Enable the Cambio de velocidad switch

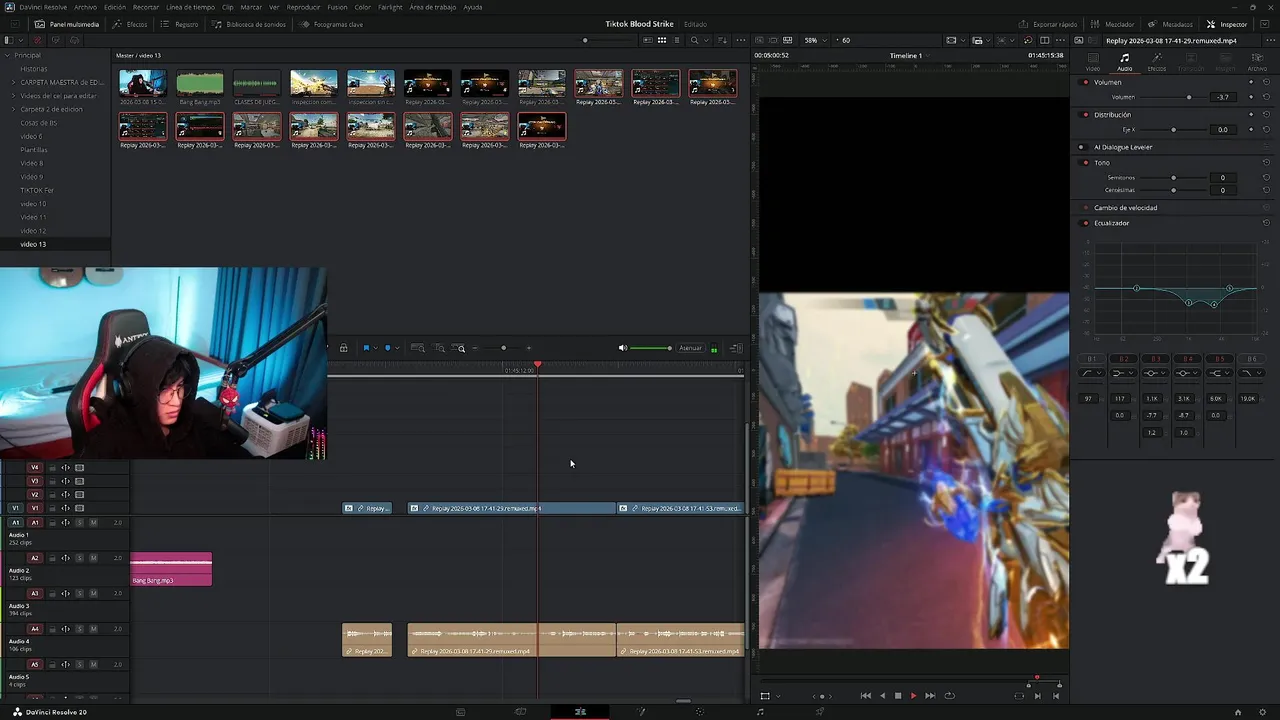click(1086, 208)
